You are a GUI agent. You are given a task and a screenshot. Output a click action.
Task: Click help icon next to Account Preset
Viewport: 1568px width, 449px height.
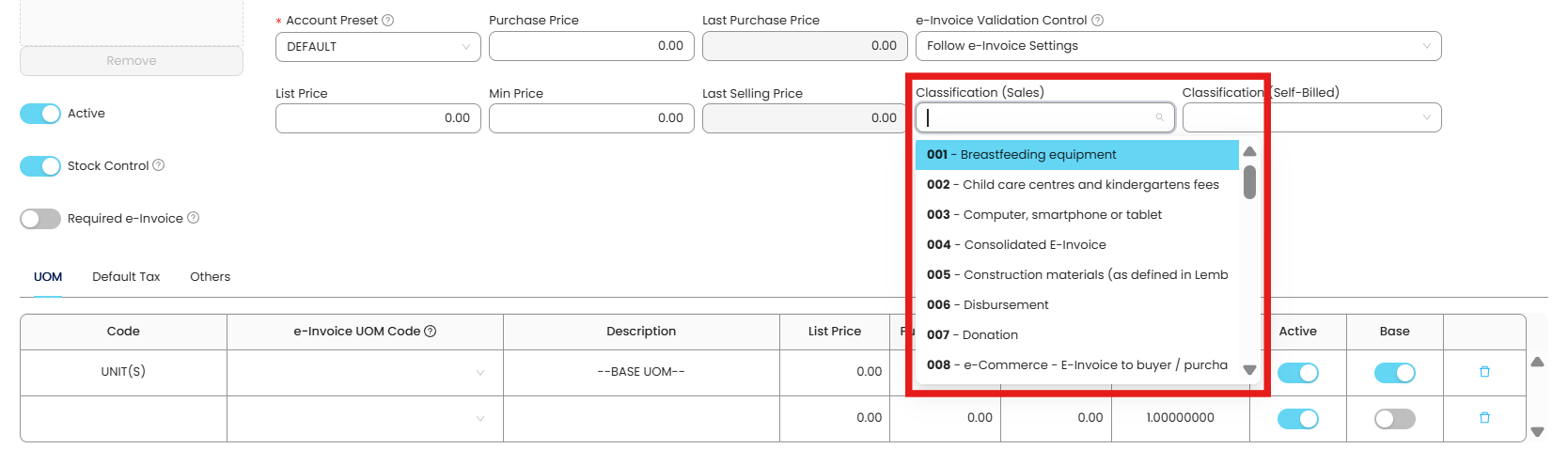pos(388,21)
